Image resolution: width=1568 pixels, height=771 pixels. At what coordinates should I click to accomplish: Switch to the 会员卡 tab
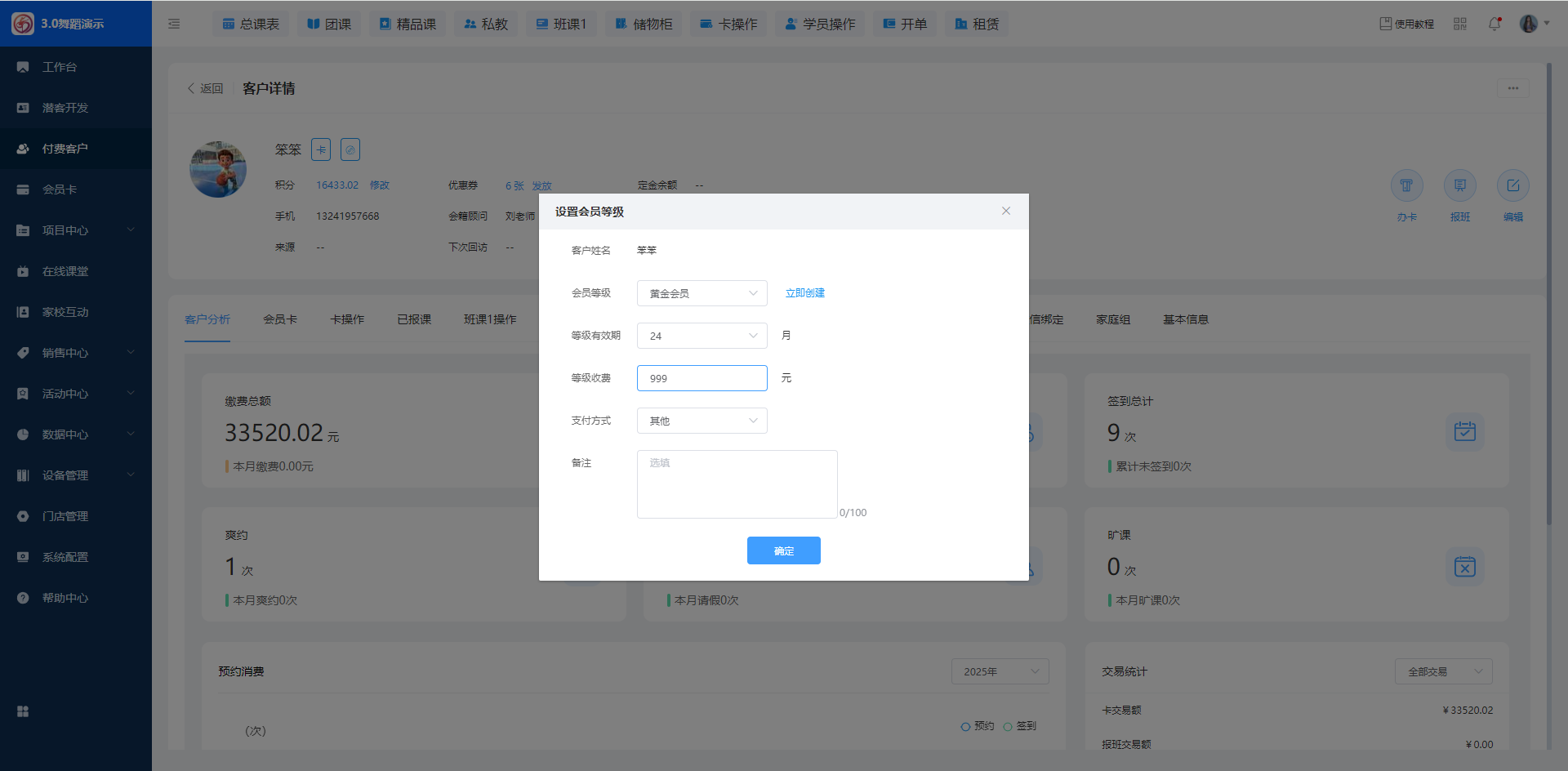[x=280, y=319]
